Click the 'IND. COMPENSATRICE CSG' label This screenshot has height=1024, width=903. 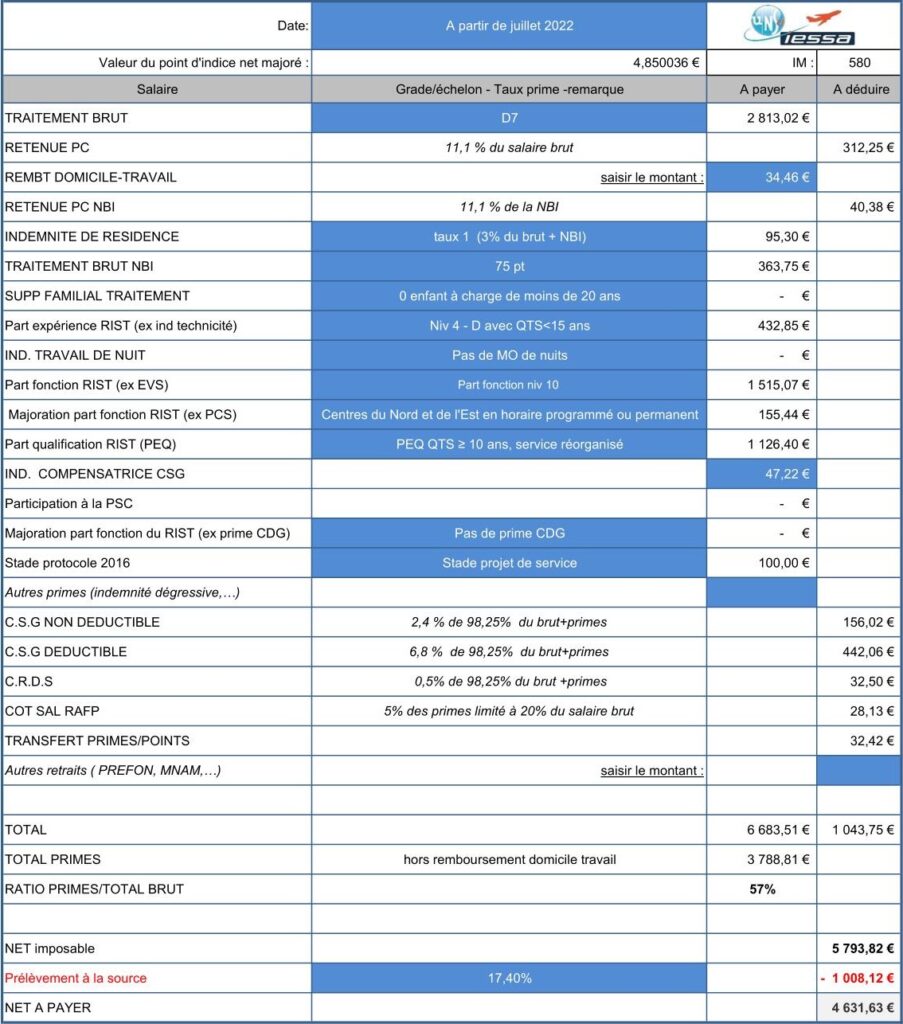95,474
